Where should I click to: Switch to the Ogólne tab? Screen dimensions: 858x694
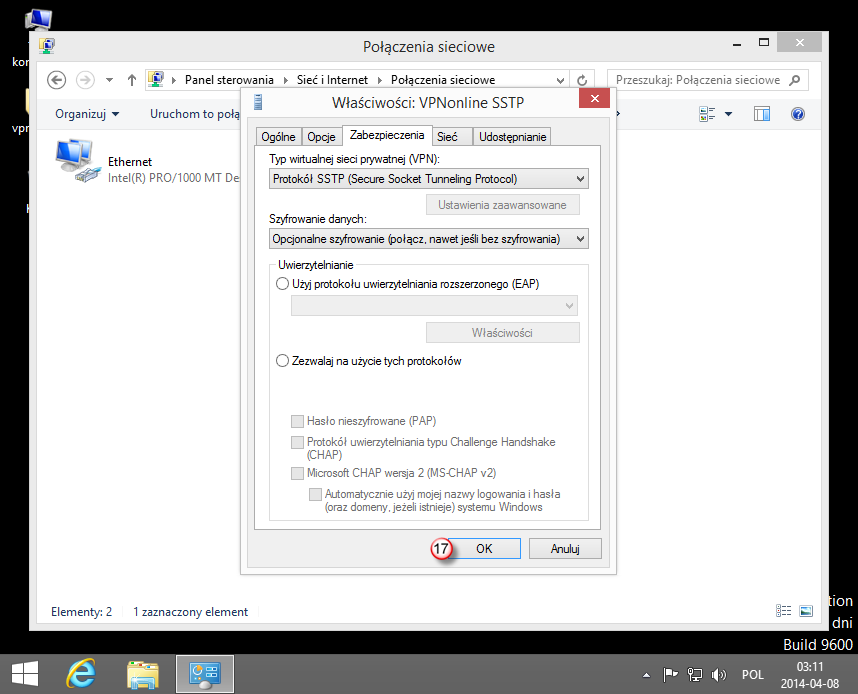279,137
